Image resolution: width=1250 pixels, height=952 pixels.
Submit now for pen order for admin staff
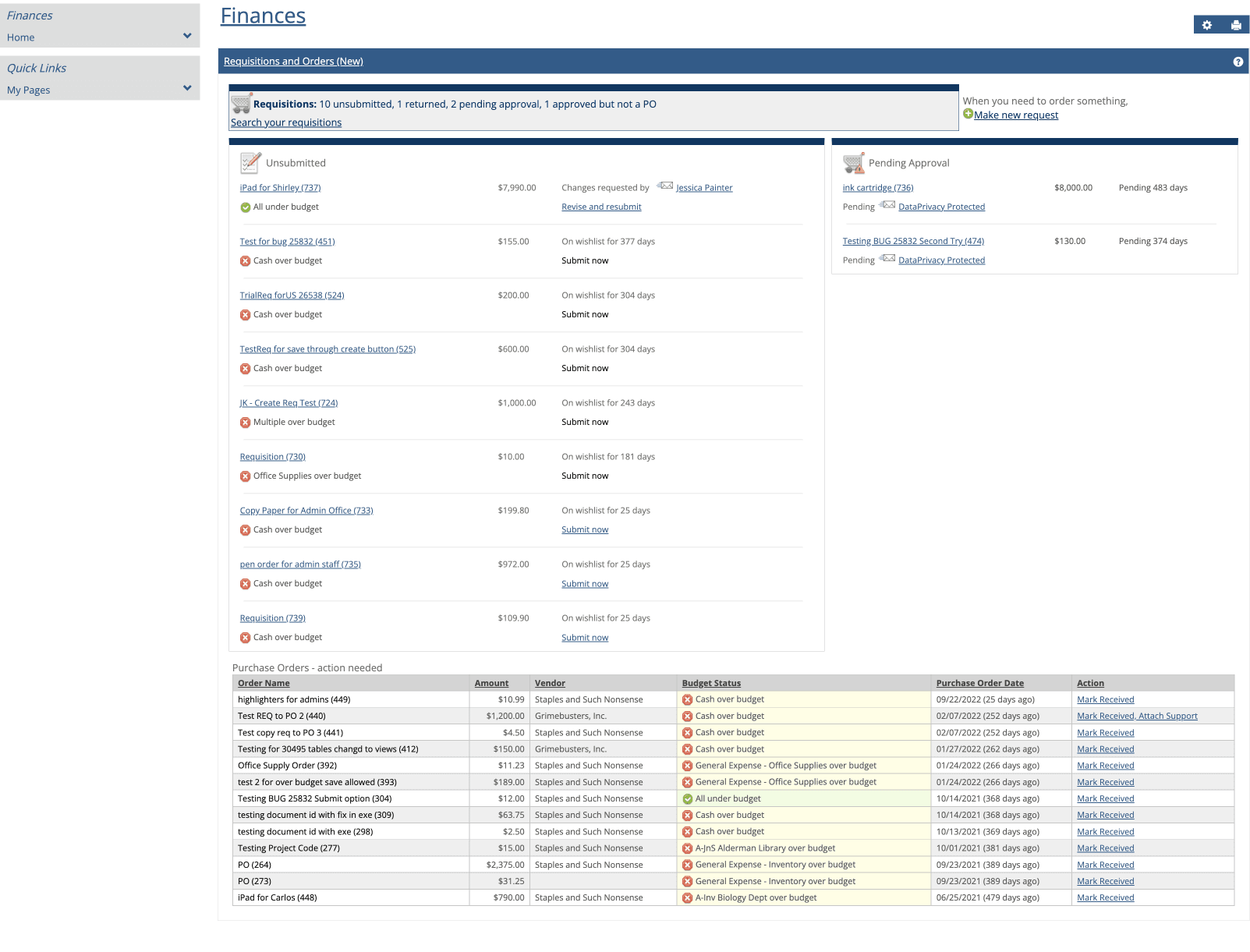pyautogui.click(x=585, y=584)
